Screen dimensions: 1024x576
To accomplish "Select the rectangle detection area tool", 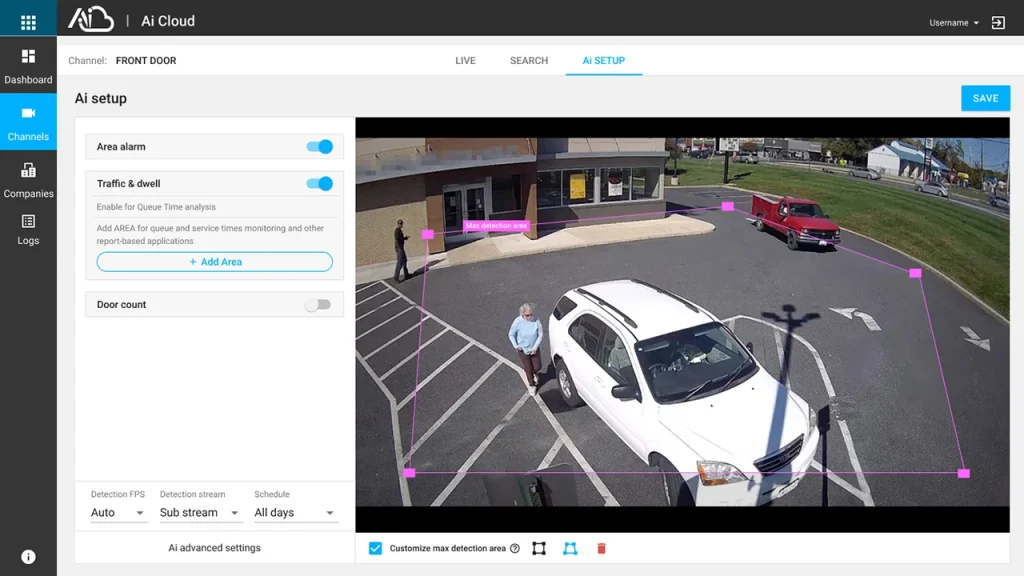I will 539,548.
